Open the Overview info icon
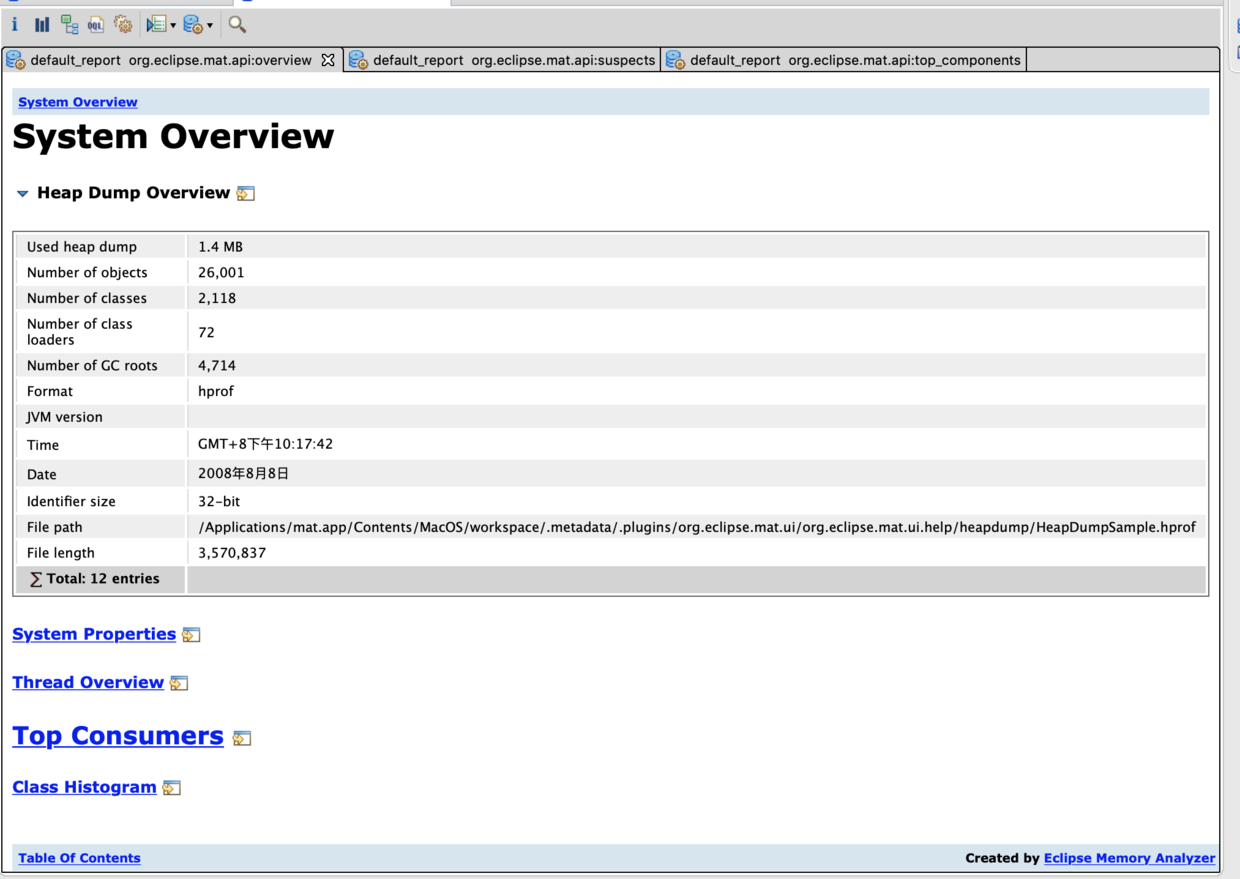 click(x=14, y=24)
